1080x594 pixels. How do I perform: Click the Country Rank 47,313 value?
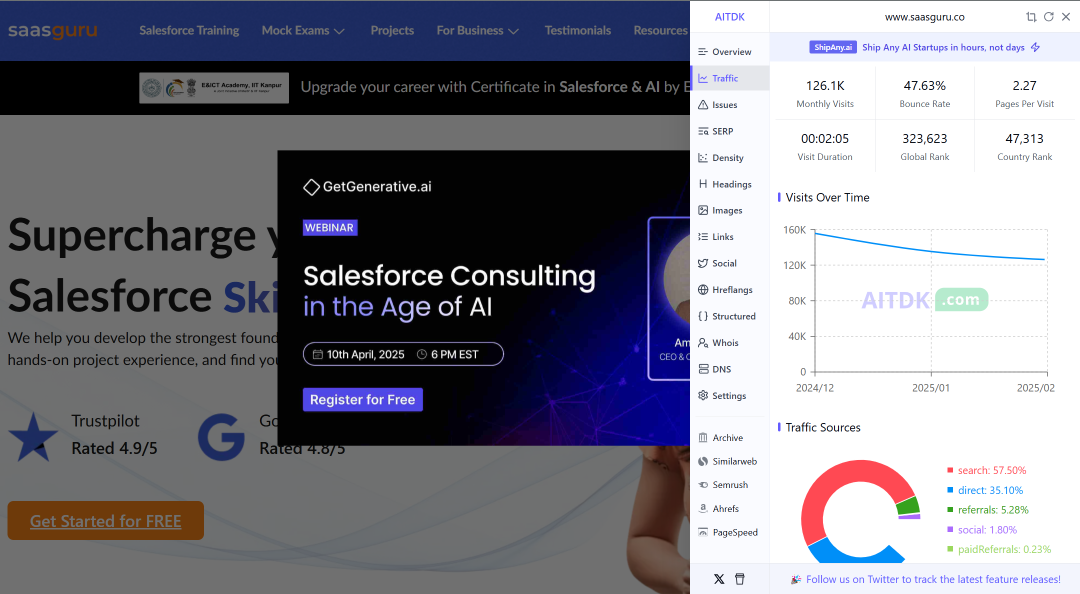point(1024,139)
